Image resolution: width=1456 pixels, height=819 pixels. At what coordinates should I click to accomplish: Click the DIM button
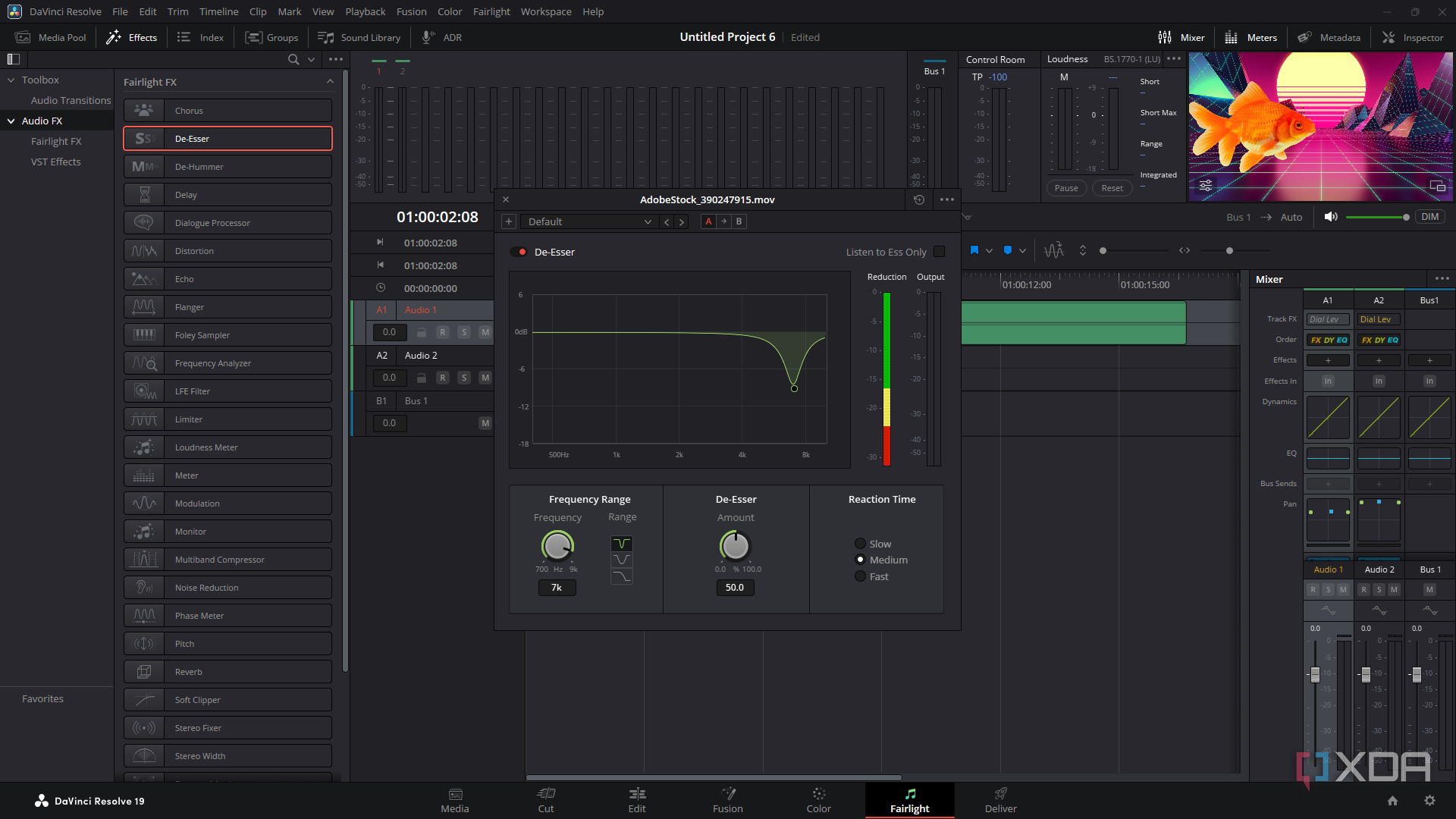pyautogui.click(x=1430, y=217)
